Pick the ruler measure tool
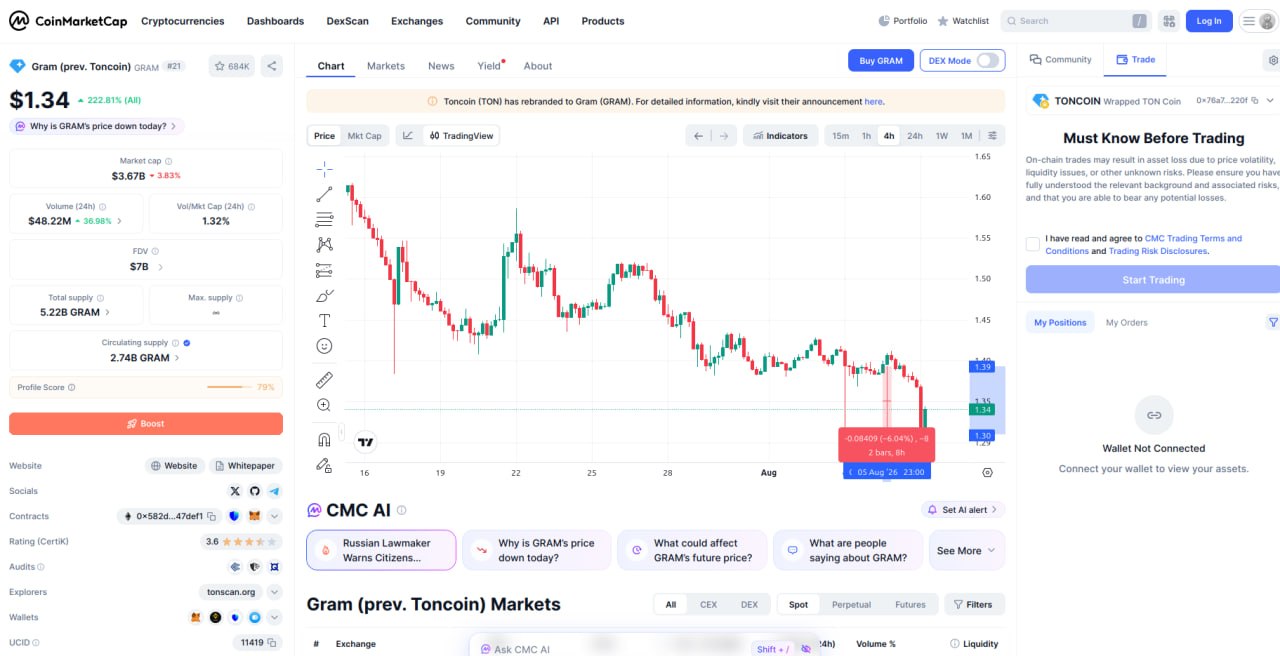The image size is (1280, 656). (324, 380)
